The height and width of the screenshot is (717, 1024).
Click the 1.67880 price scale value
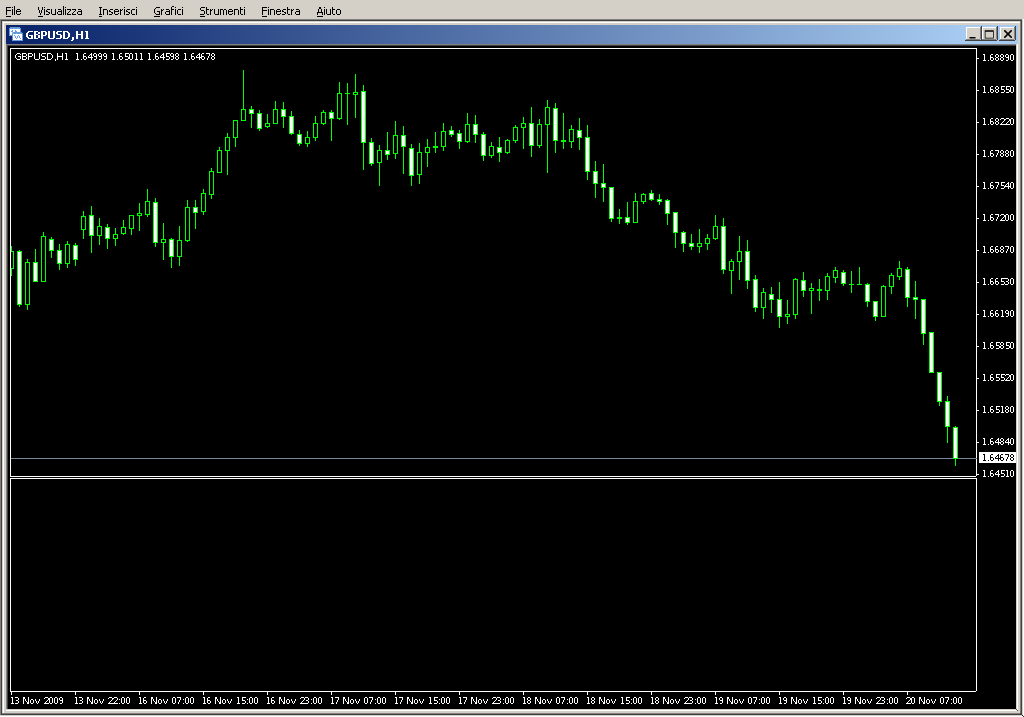click(999, 153)
